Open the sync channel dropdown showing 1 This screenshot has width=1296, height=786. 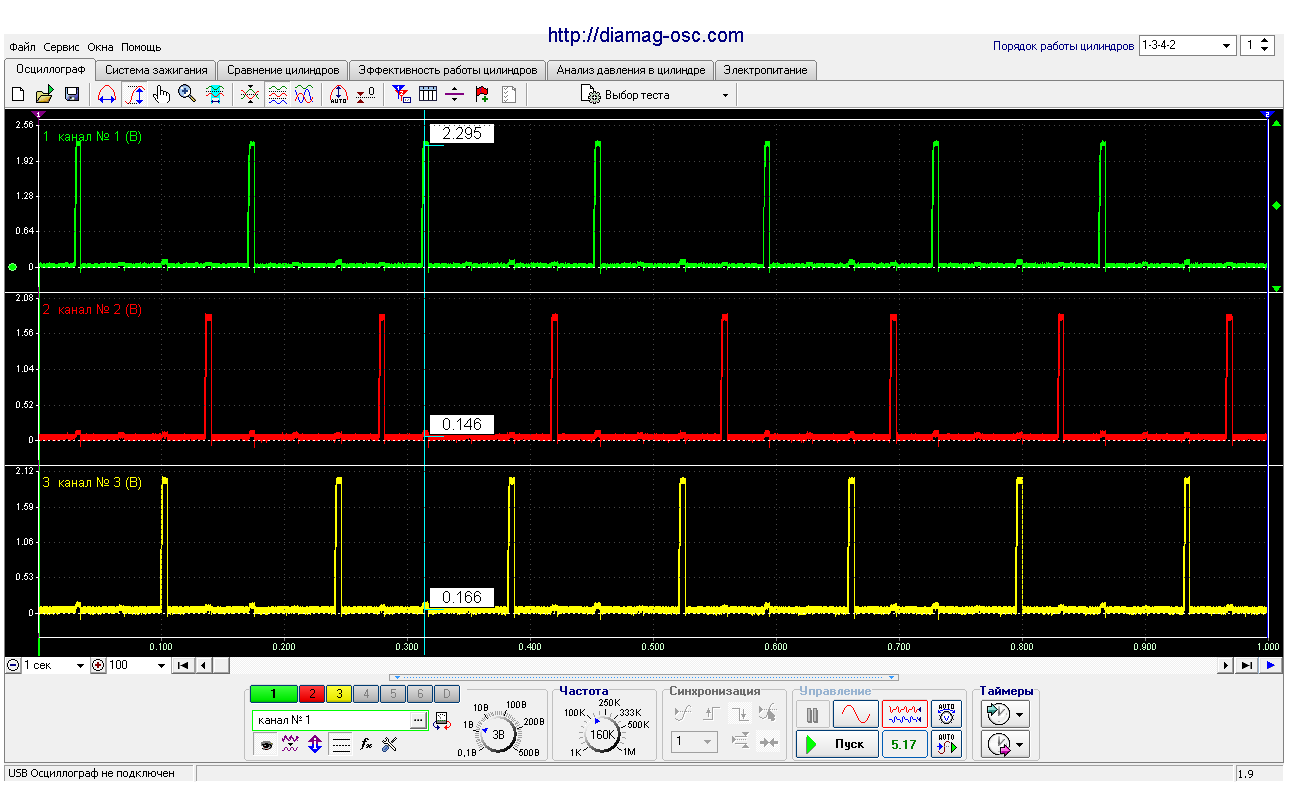click(695, 742)
